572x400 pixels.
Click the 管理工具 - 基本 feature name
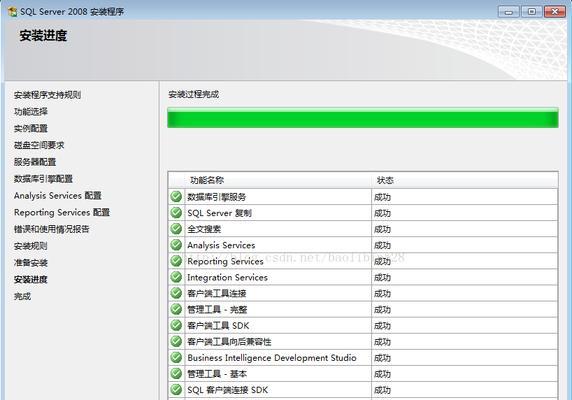[x=217, y=374]
